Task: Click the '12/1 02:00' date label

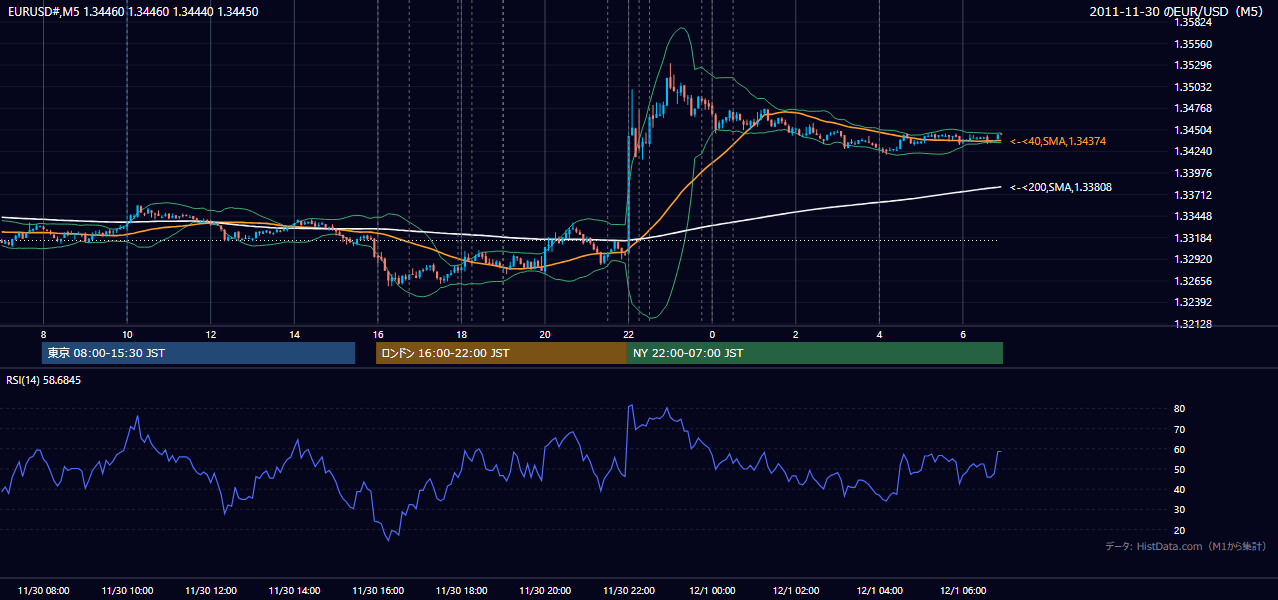Action: click(796, 591)
